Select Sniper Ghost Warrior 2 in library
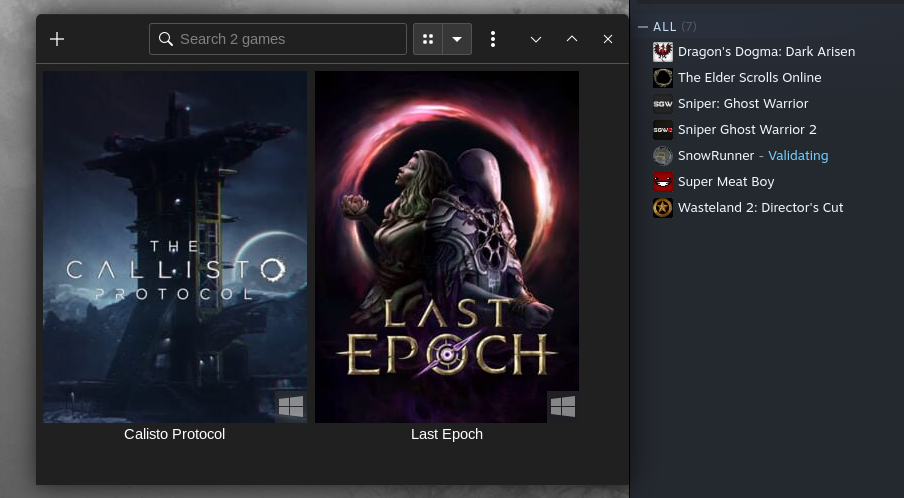This screenshot has height=498, width=904. pos(747,130)
